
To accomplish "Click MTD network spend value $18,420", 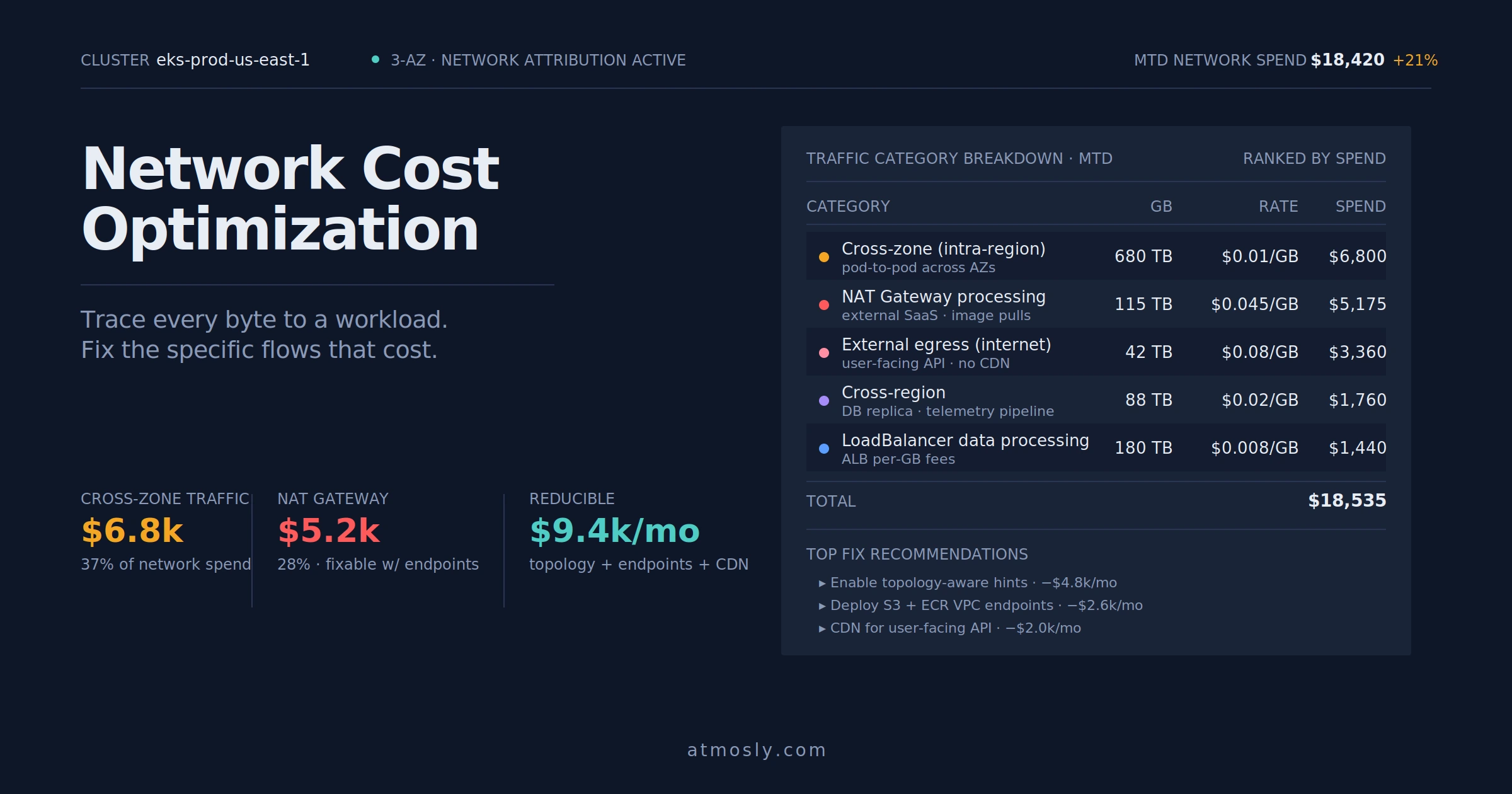I will point(1348,60).
